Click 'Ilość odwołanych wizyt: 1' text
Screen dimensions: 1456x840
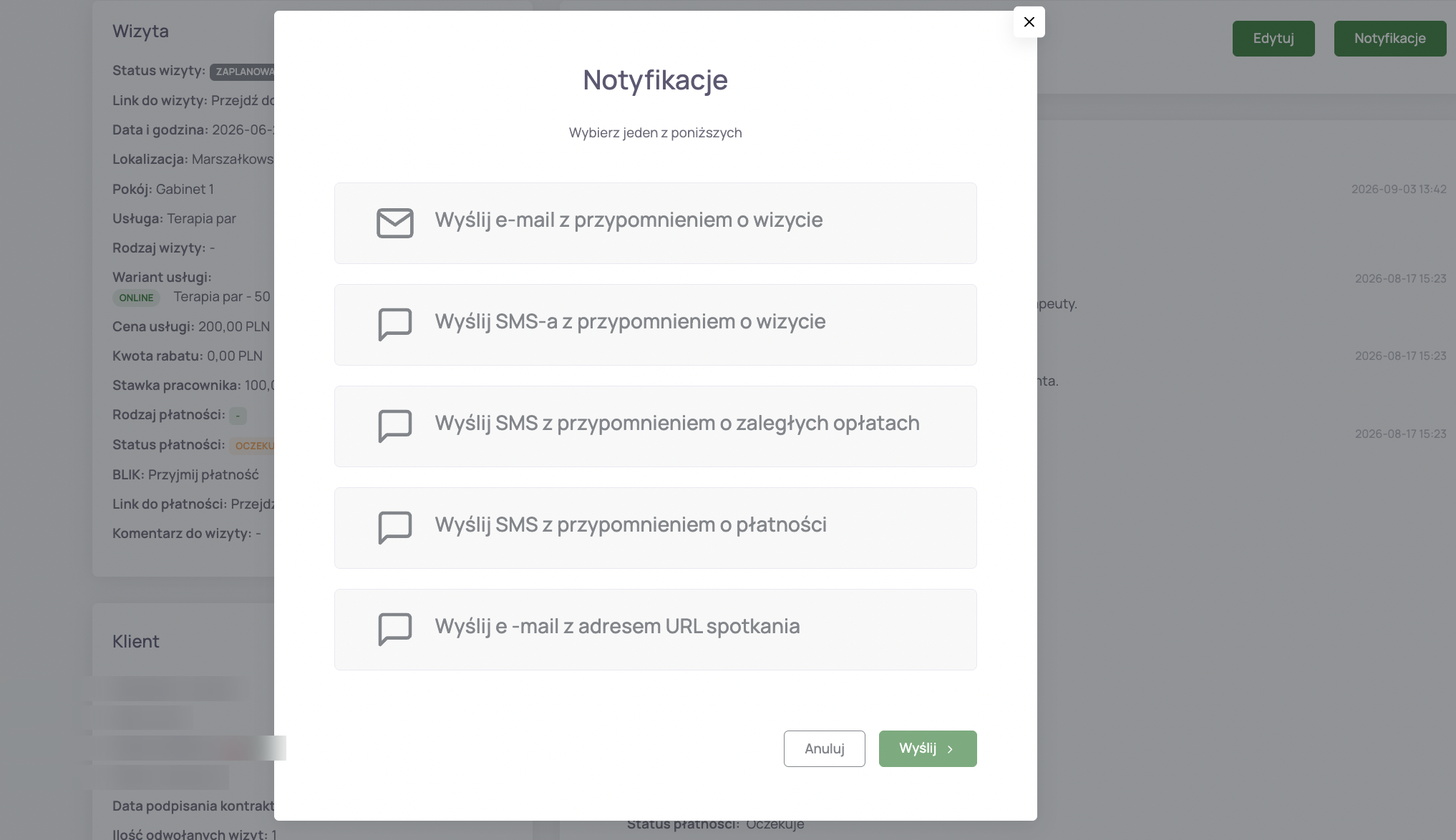coord(195,834)
